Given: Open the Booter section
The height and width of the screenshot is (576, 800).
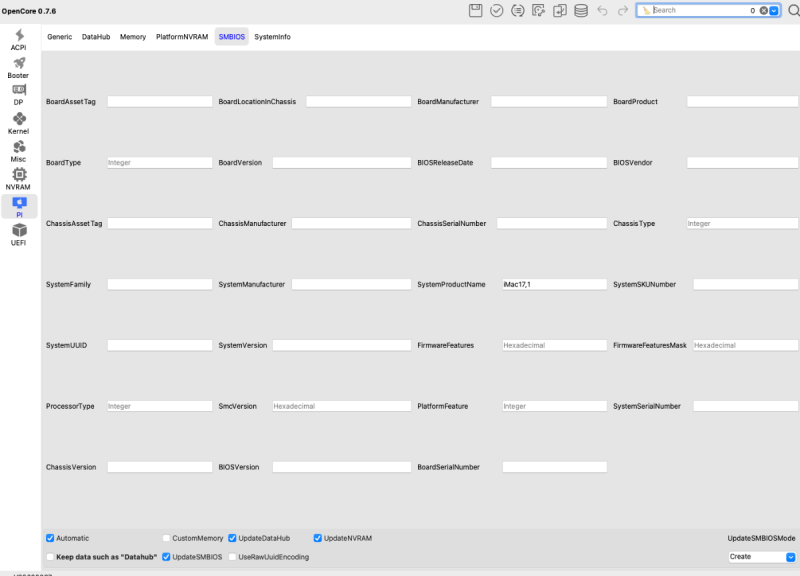Looking at the screenshot, I should pos(19,68).
